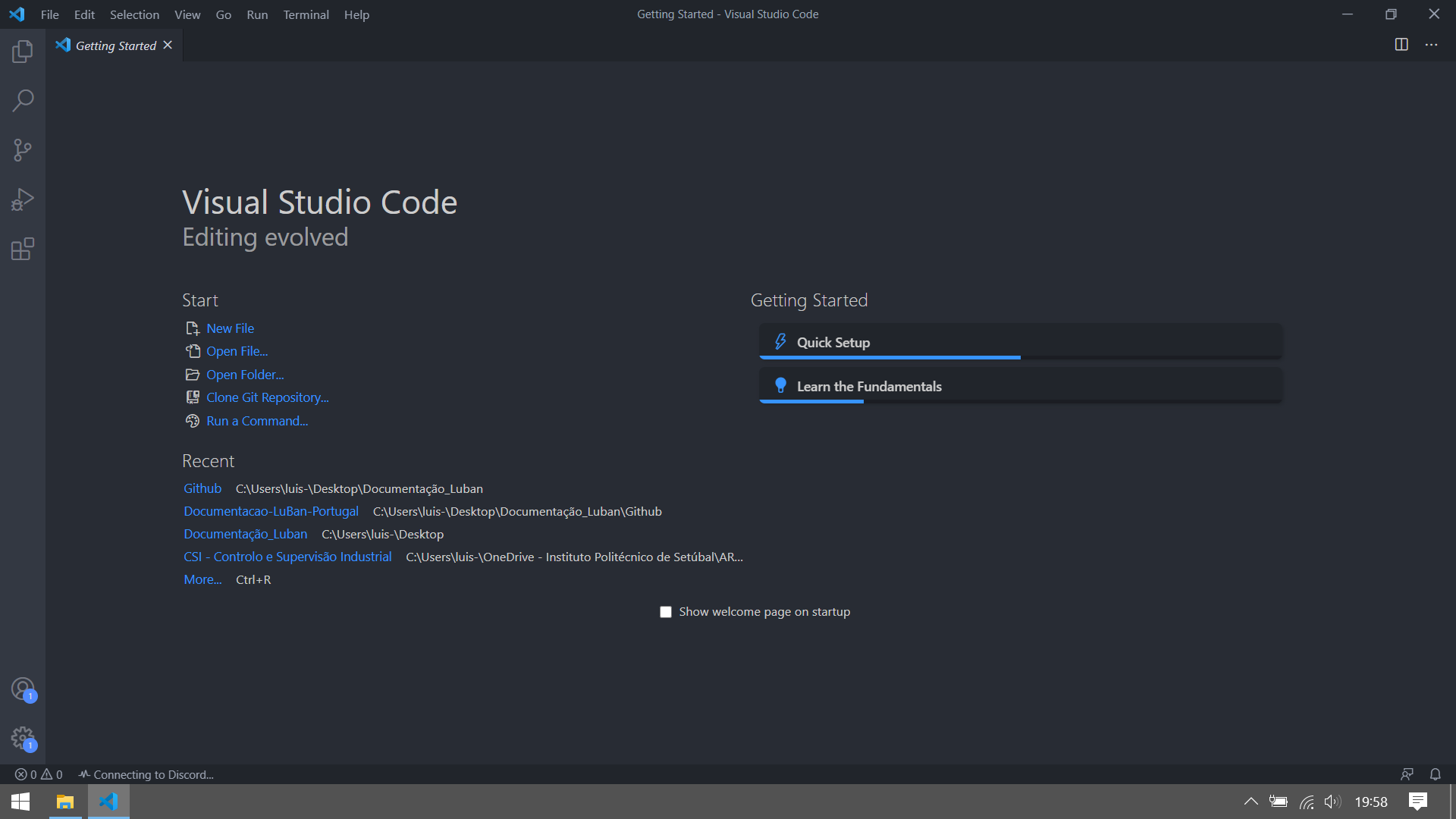Open the Explorer view in activity bar
This screenshot has height=819, width=1456.
tap(23, 52)
